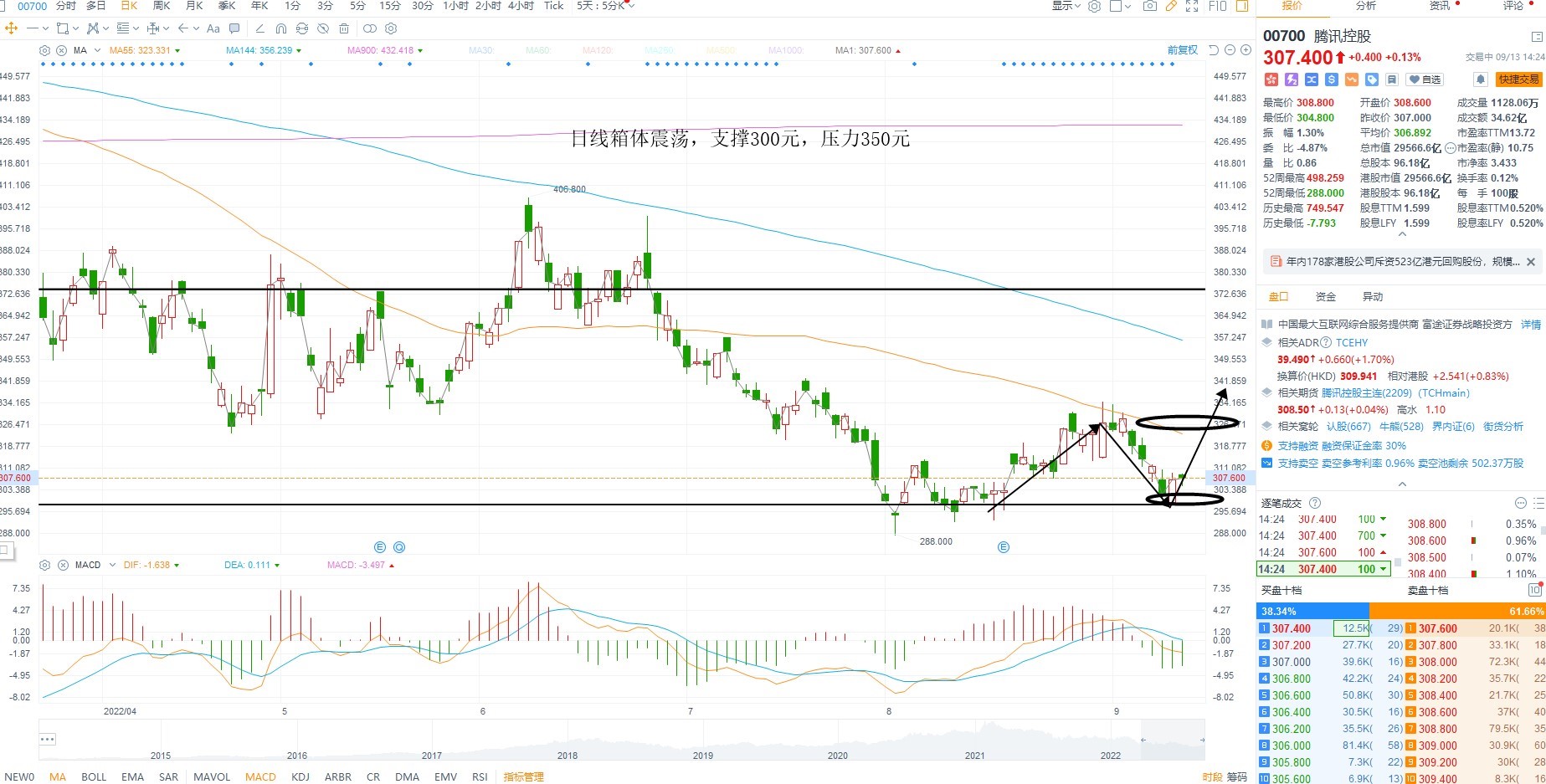Expand the line tool dropdown arrow

(x=45, y=28)
